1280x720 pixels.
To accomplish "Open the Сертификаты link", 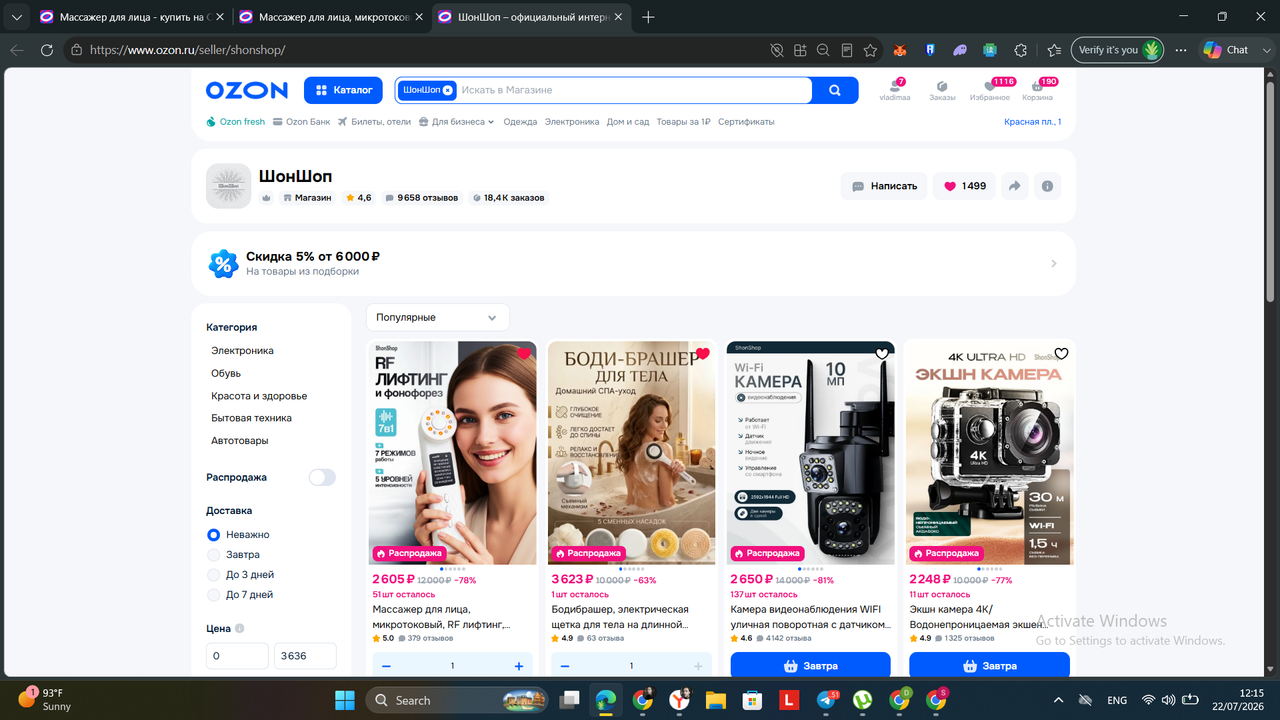I will point(746,122).
